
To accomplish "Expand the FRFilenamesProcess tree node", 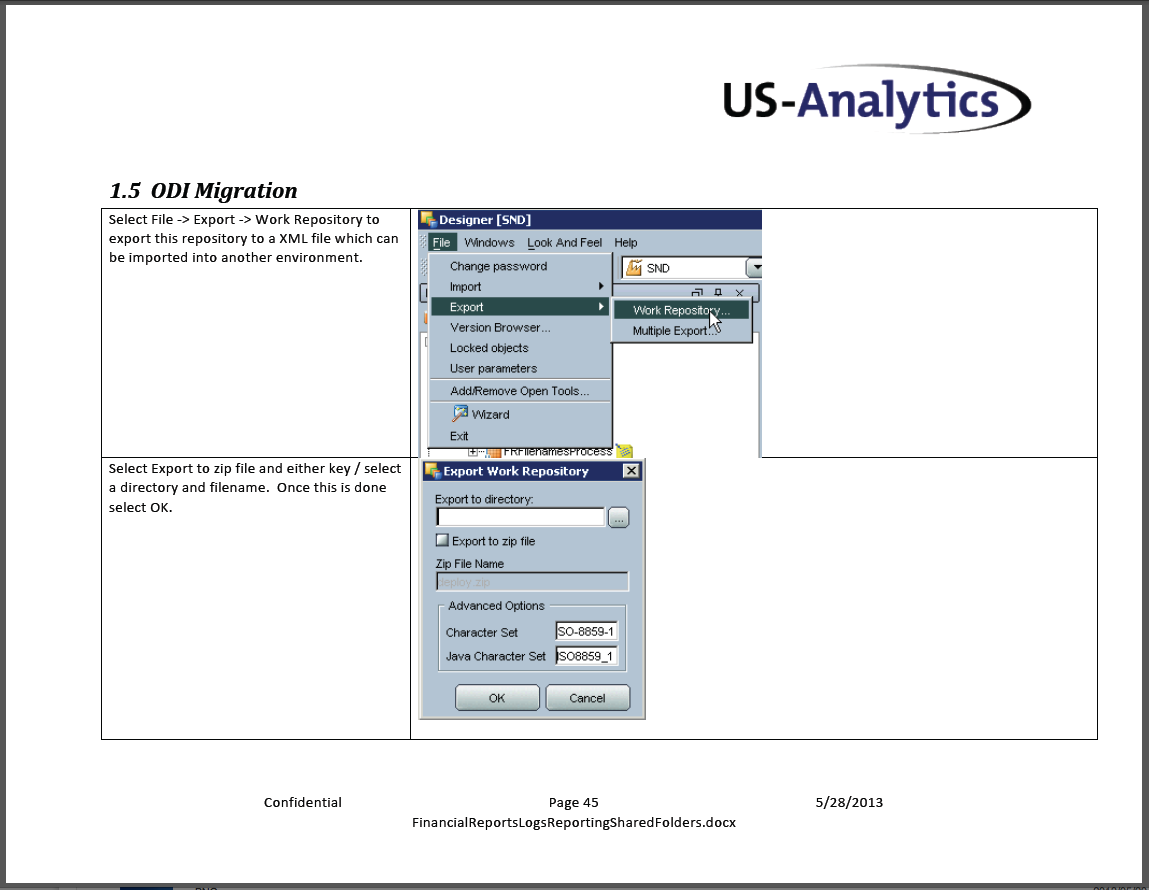I will point(473,452).
